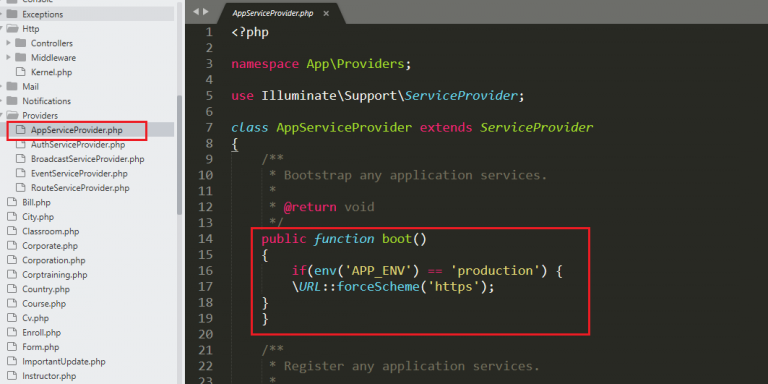The image size is (768, 384).
Task: Click the Bill.php file icon
Action: [x=12, y=202]
